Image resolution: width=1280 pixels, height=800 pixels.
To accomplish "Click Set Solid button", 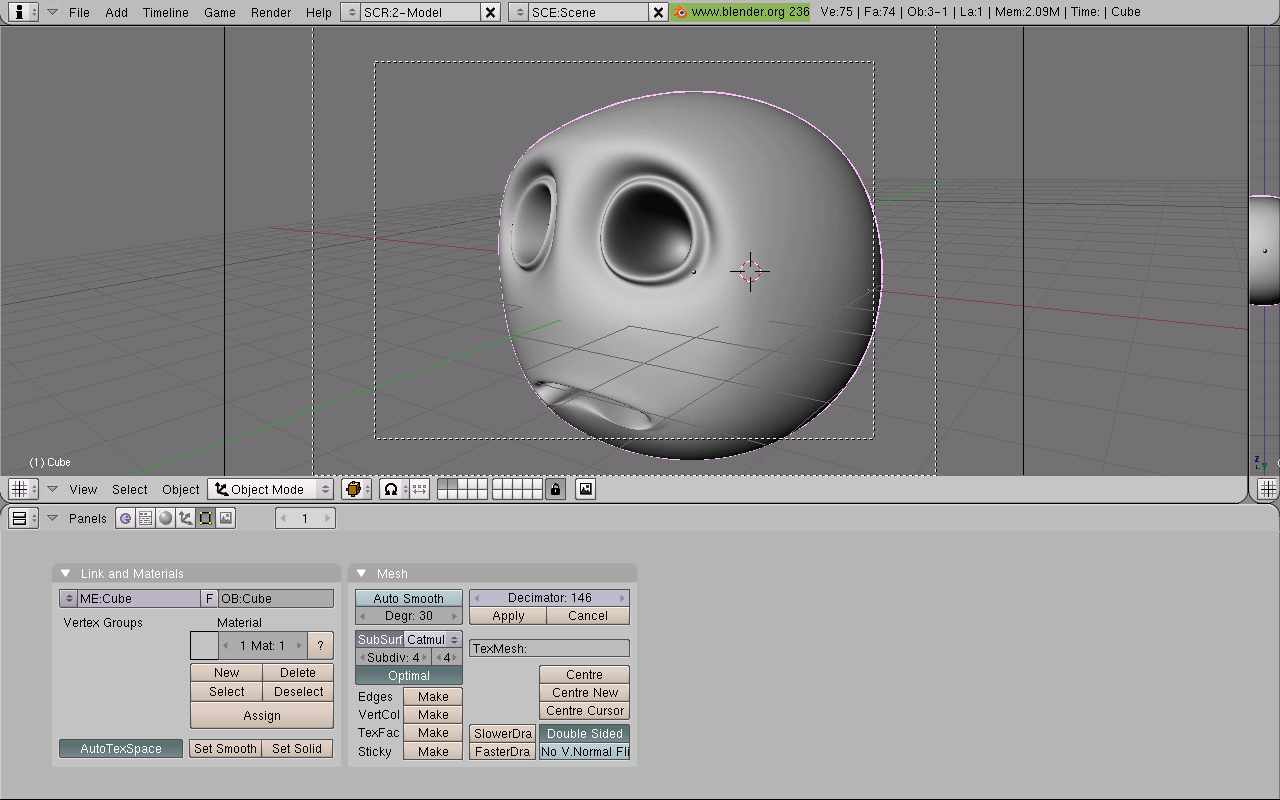I will pyautogui.click(x=297, y=749).
